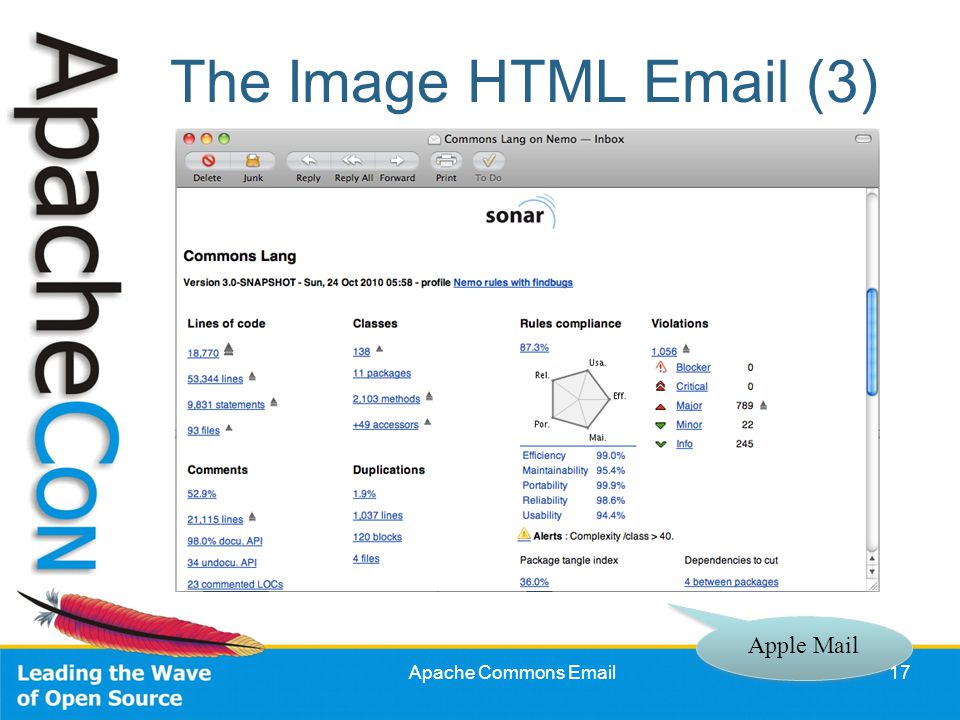Click the blue vertical scrollbar thumb
Viewport: 960px width, 720px height.
point(872,342)
